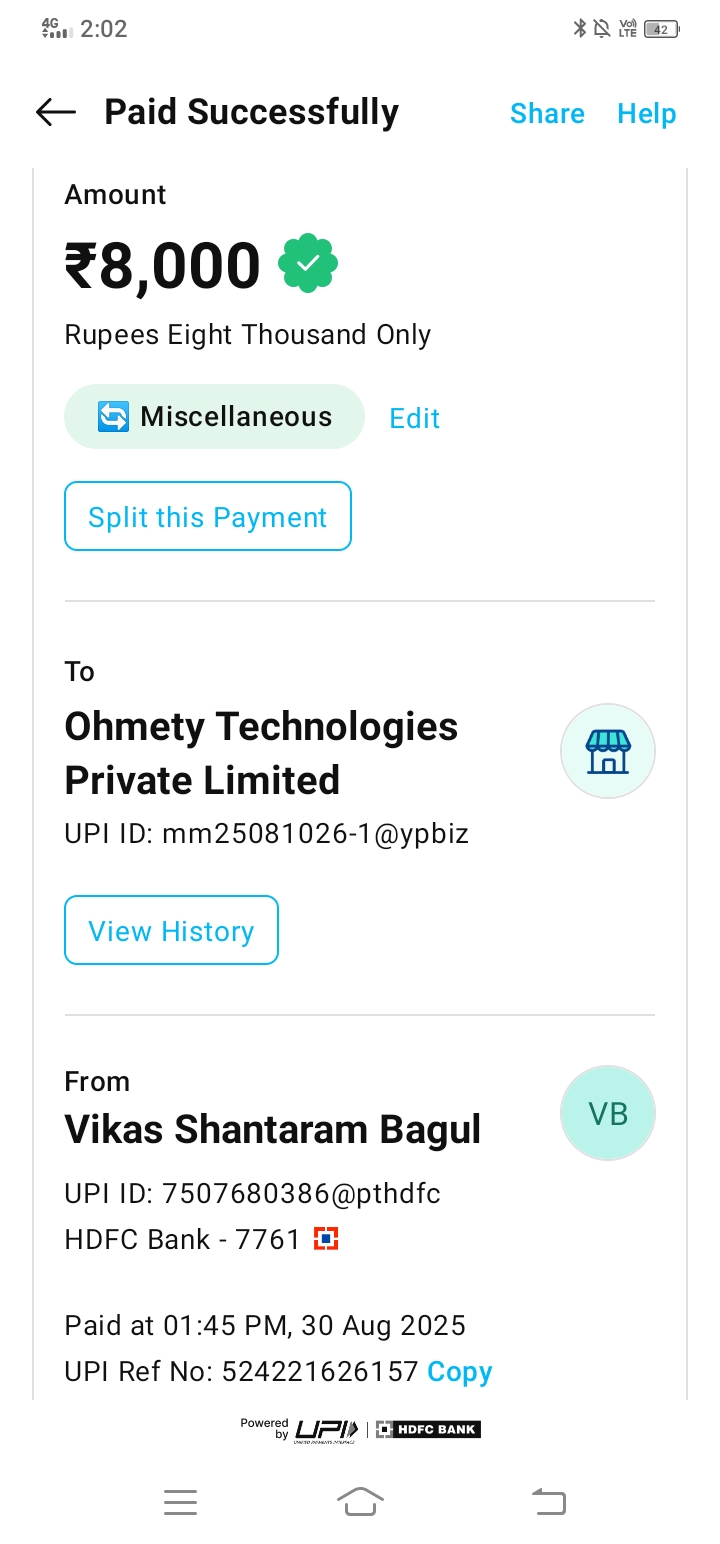
Task: Copy the UPI reference number
Action: 460,1372
